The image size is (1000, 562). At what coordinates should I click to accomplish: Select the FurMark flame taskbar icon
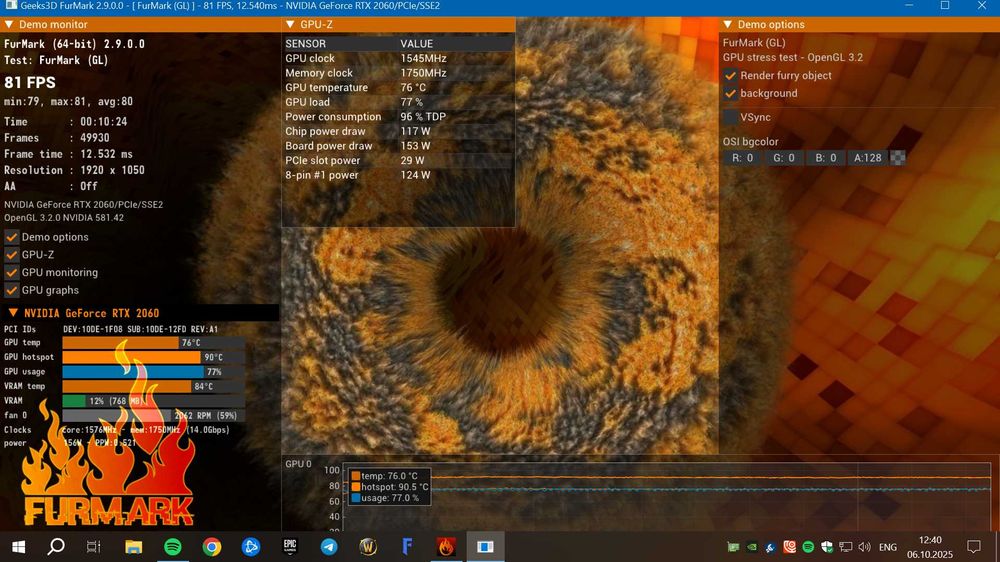click(446, 547)
